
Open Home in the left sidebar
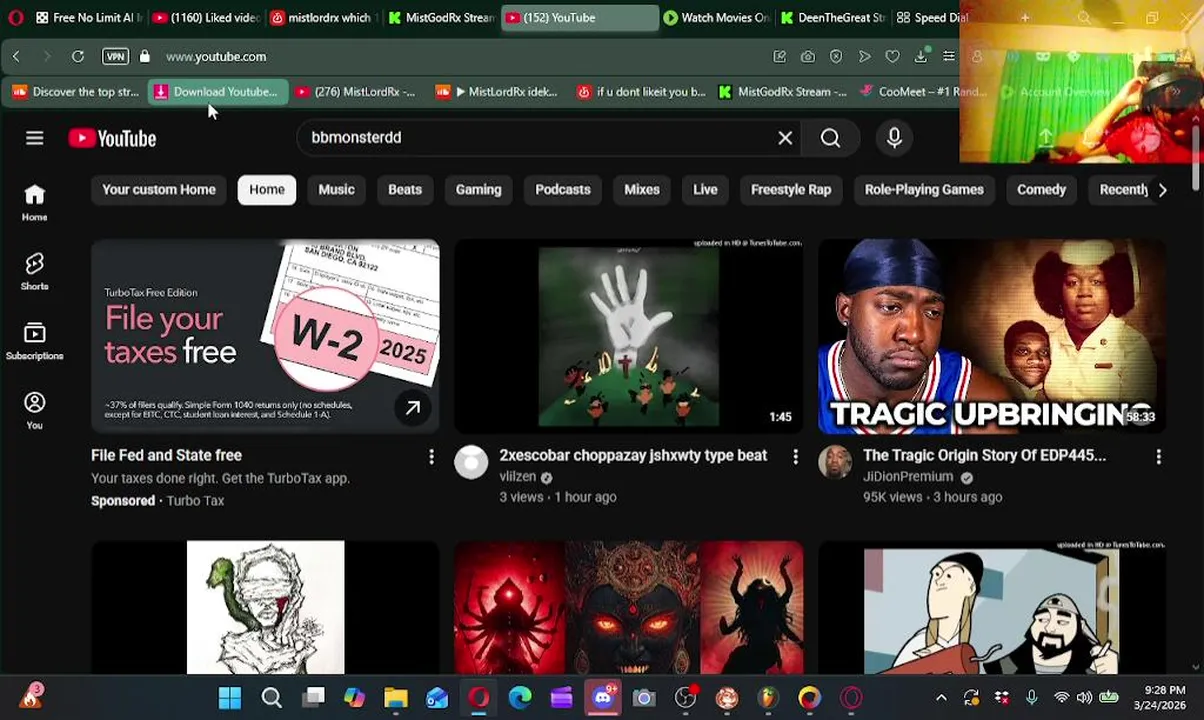pos(34,202)
